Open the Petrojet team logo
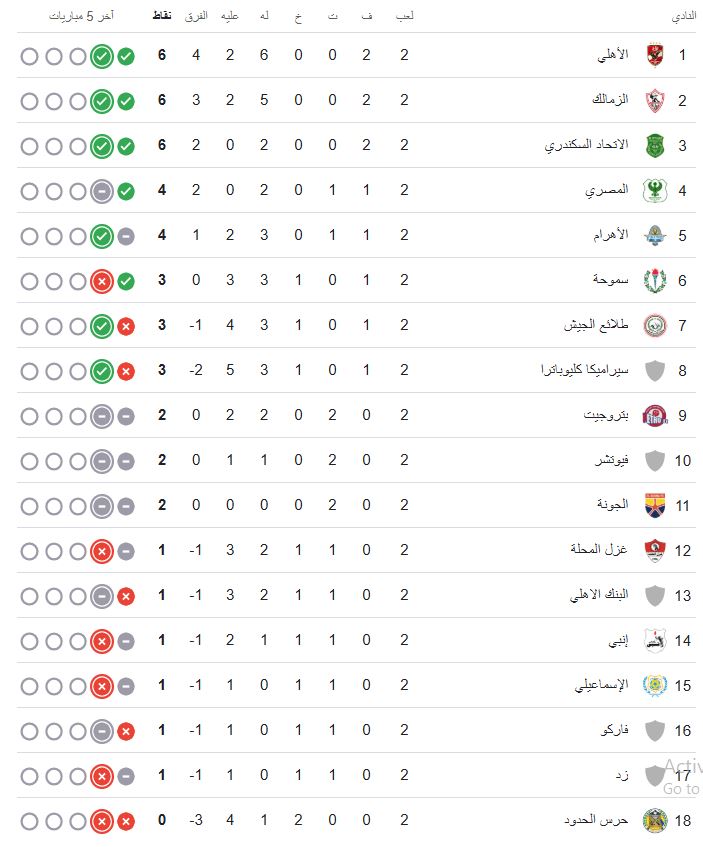The height and width of the screenshot is (847, 703). [x=655, y=416]
